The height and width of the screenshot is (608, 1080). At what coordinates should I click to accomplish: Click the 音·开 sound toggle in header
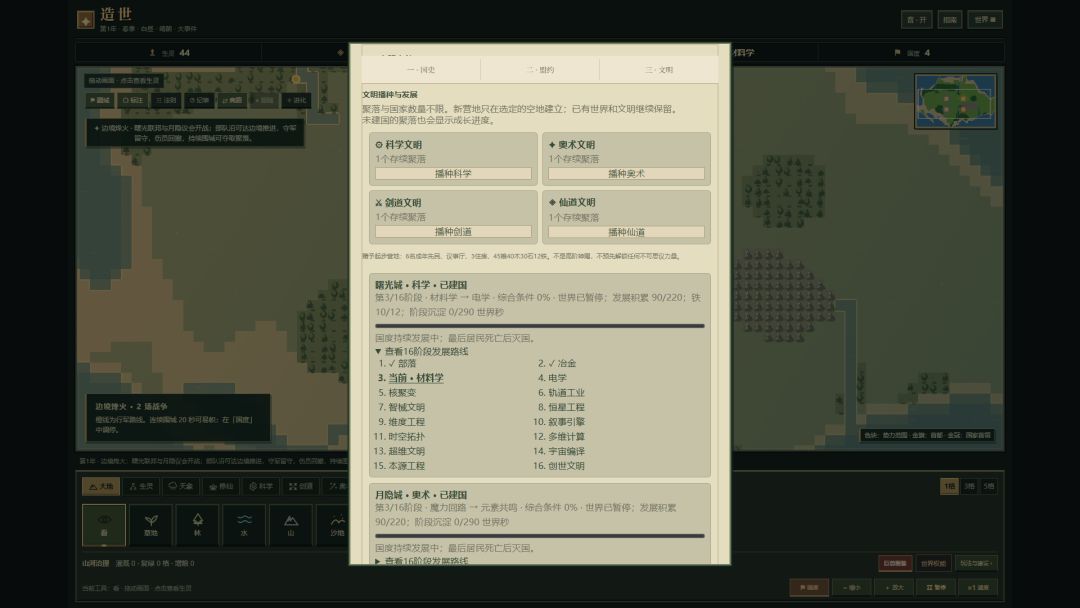coord(917,19)
